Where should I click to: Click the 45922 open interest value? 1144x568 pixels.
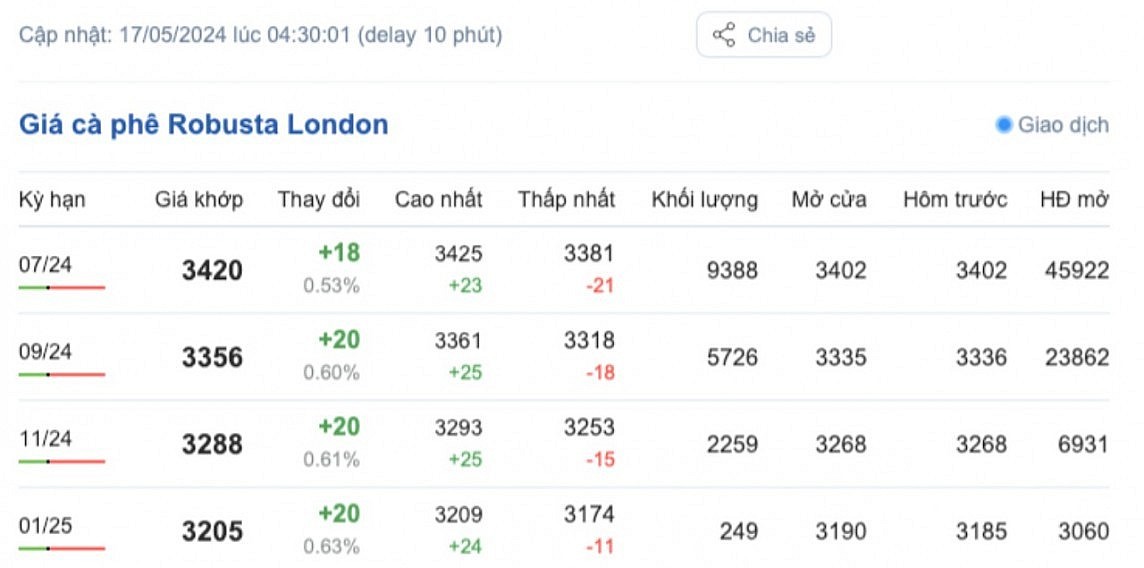coord(1077,270)
